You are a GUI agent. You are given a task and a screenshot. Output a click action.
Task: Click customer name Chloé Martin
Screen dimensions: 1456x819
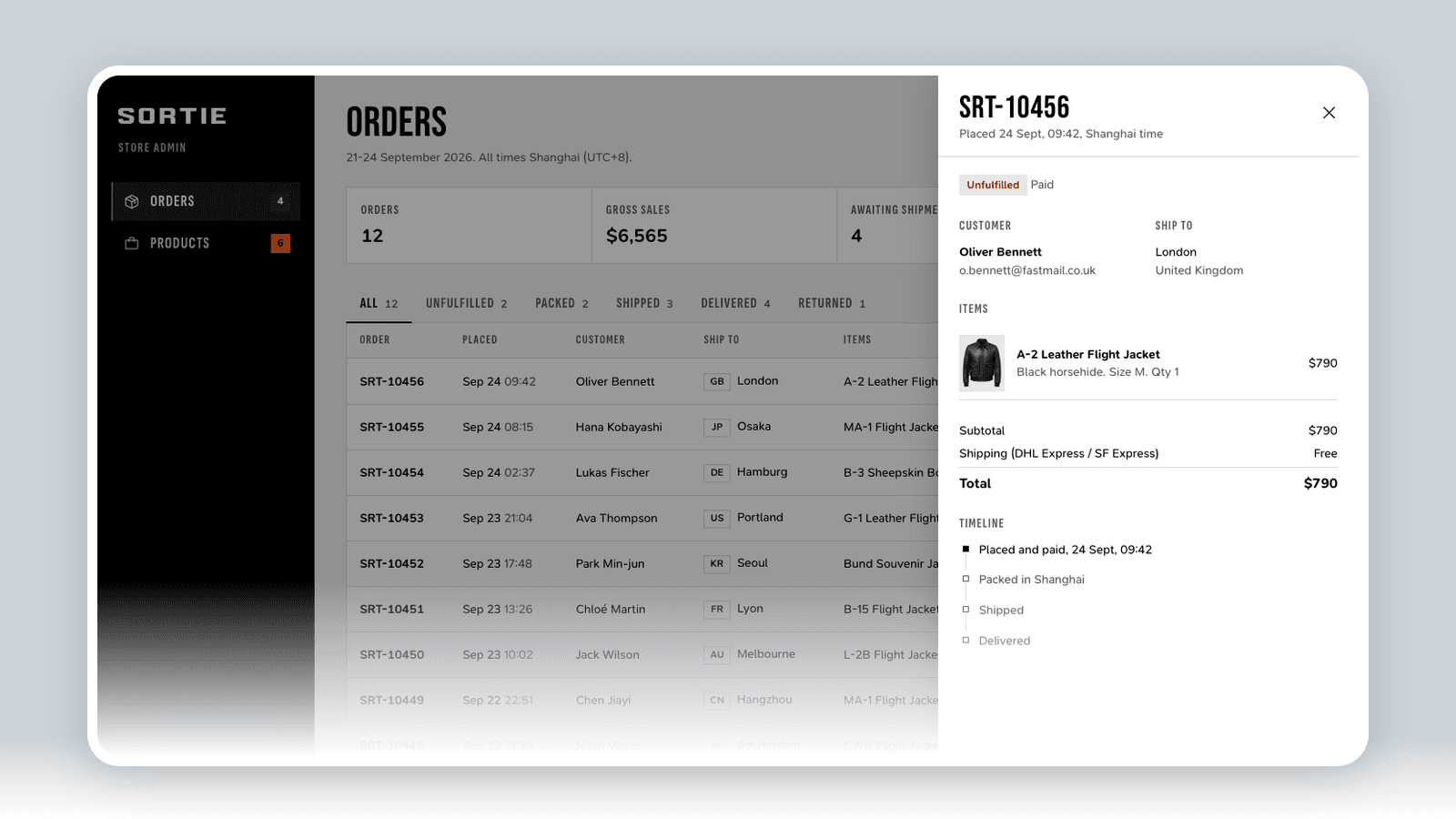click(x=611, y=609)
